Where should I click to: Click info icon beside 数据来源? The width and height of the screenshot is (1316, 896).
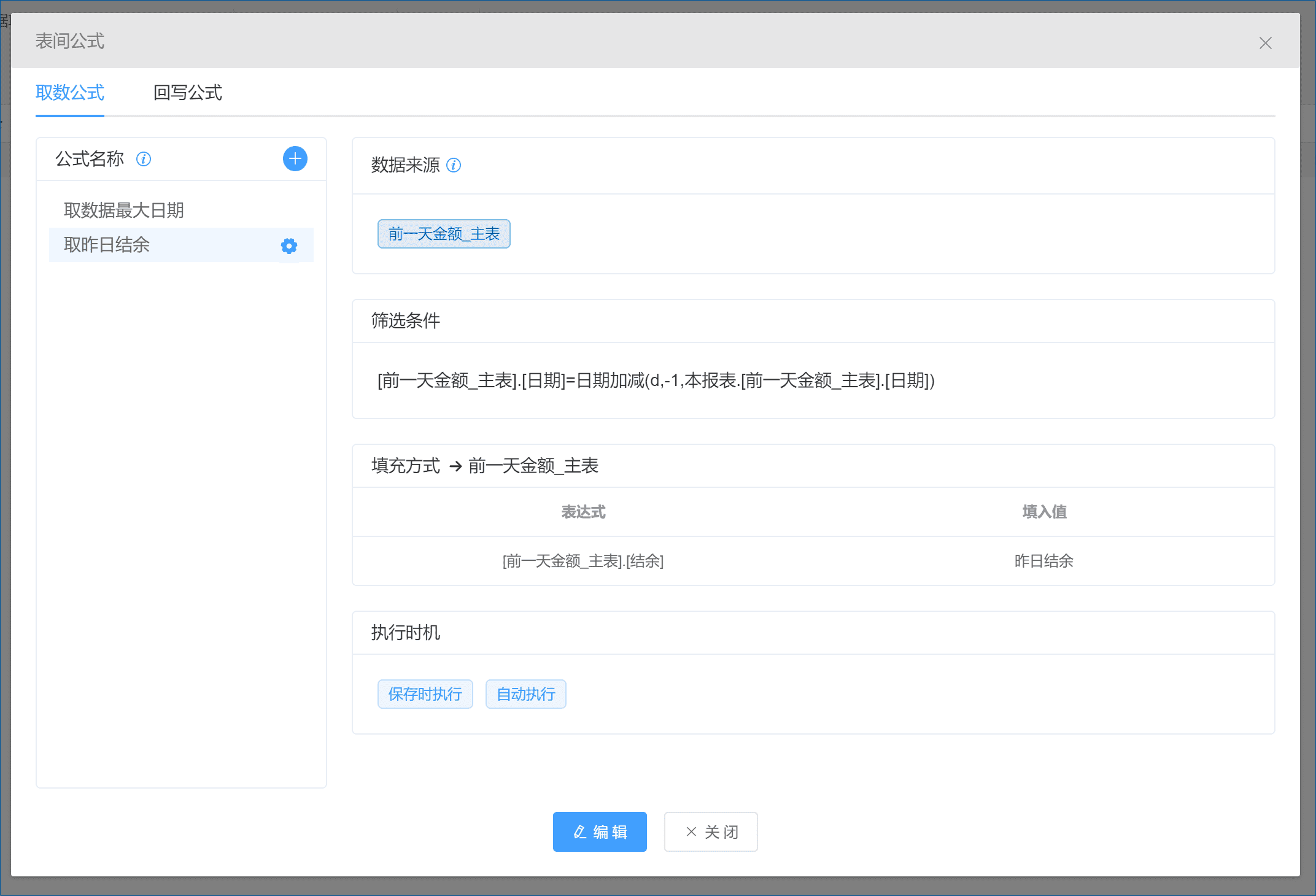pos(454,165)
